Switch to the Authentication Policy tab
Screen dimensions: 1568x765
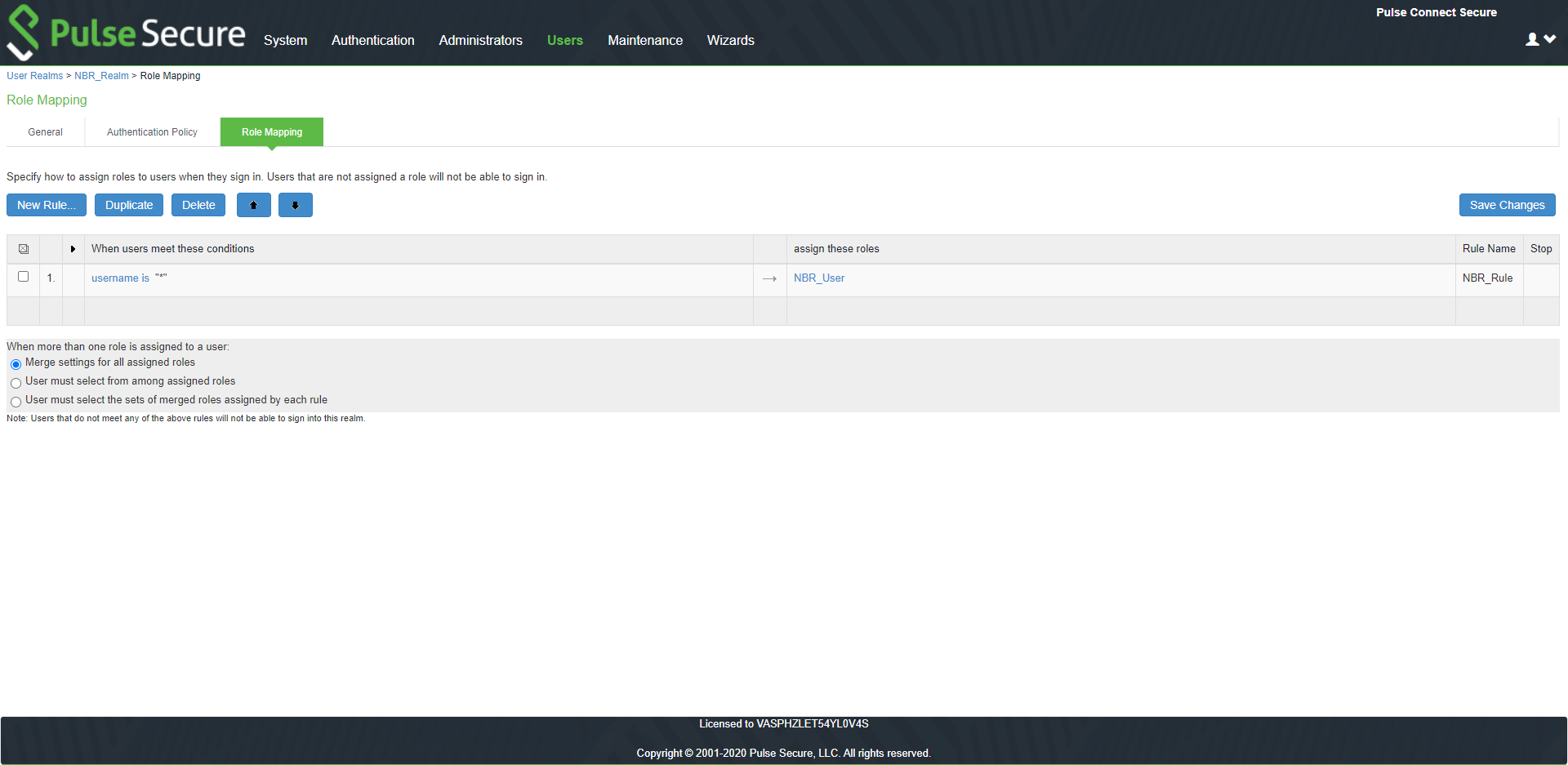(152, 132)
